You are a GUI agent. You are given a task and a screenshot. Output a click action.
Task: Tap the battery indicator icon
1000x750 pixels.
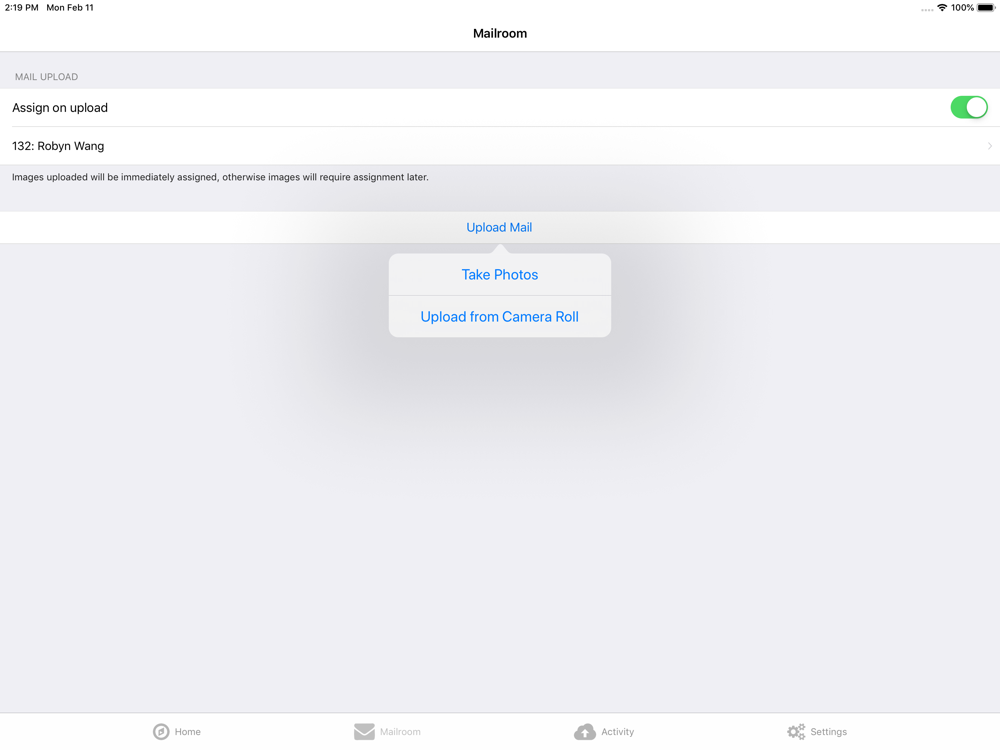pyautogui.click(x=986, y=8)
